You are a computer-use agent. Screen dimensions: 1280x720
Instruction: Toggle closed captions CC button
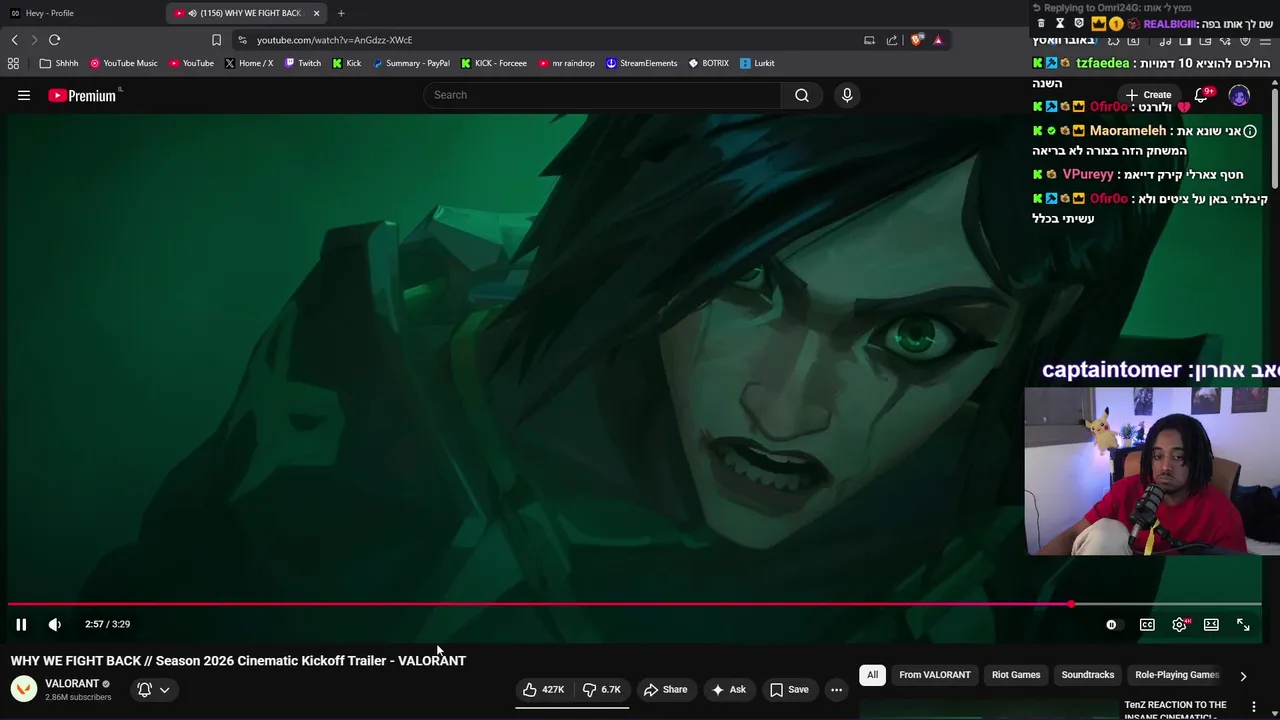(1147, 625)
